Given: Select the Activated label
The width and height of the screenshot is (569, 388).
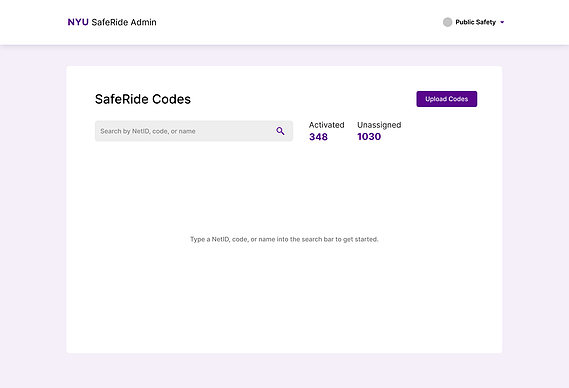Looking at the screenshot, I should click(327, 125).
